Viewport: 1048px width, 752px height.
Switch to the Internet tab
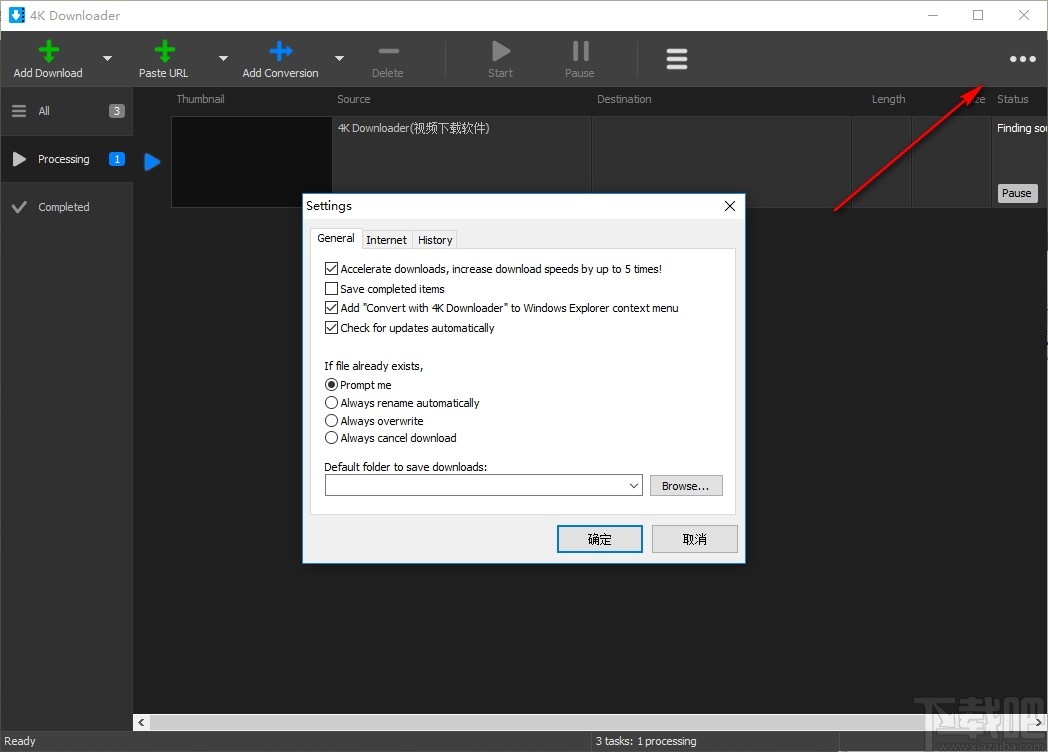[x=386, y=239]
